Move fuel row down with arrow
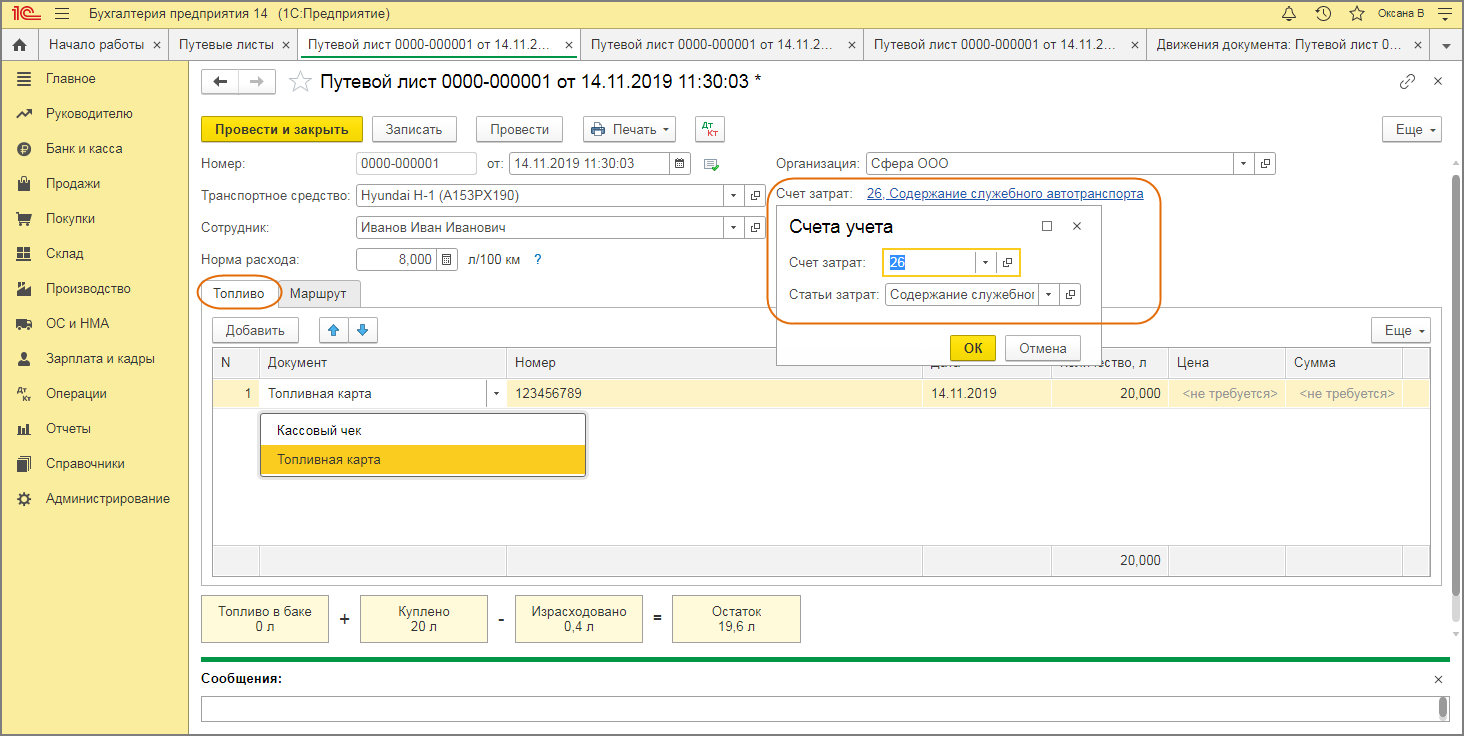 (362, 330)
